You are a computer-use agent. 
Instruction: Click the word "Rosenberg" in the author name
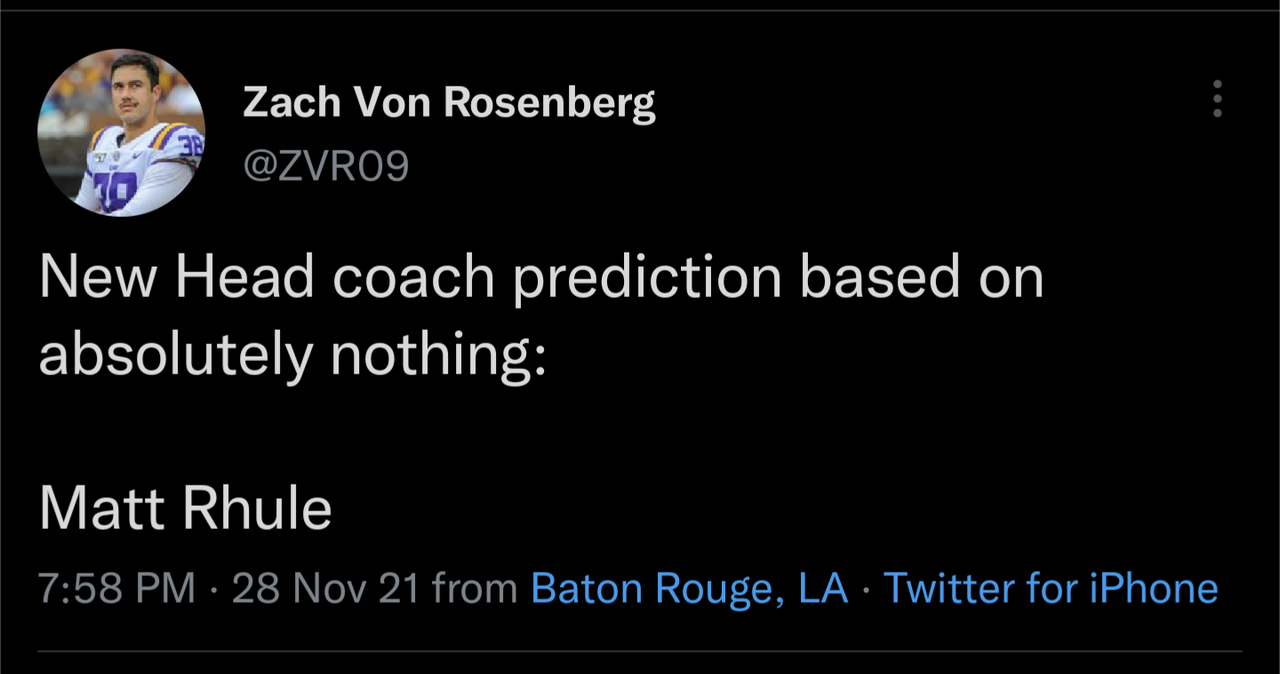(549, 102)
